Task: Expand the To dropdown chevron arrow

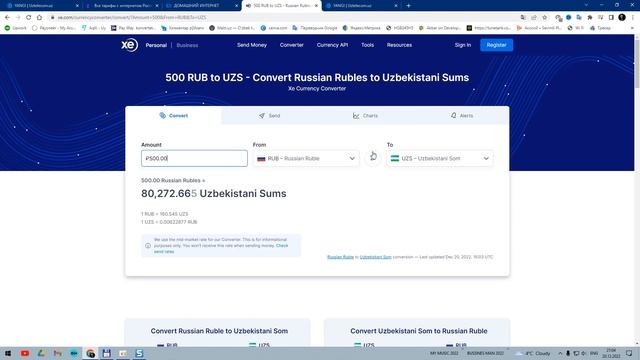Action: (486, 158)
